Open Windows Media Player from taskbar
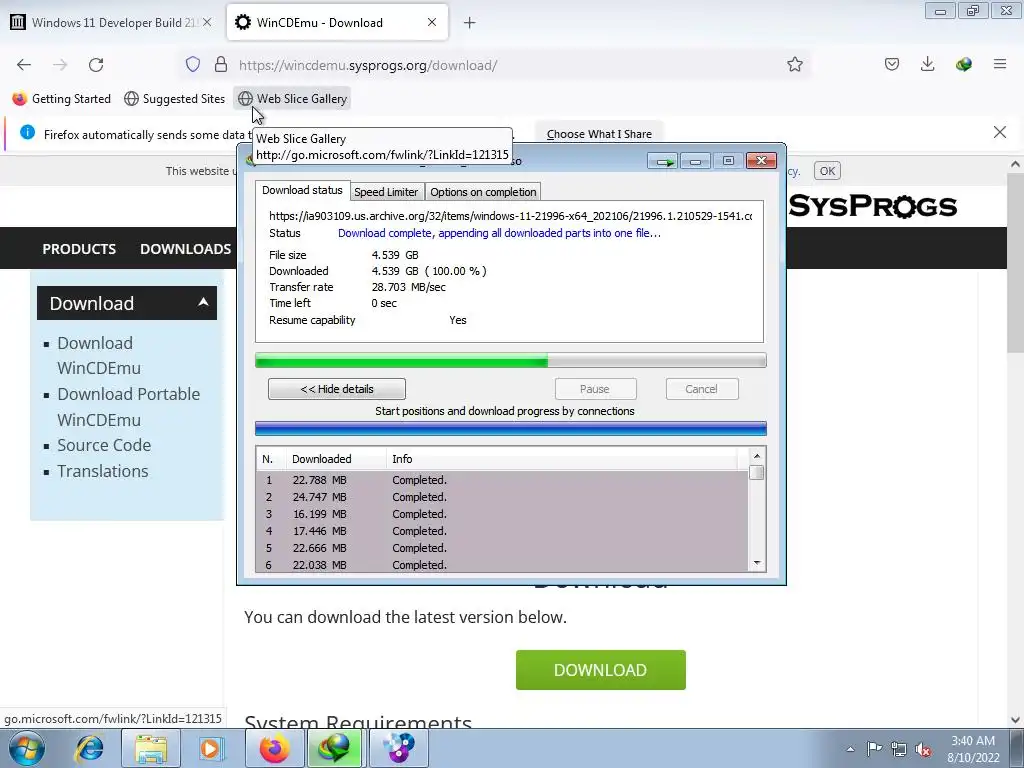This screenshot has width=1024, height=768. click(x=211, y=748)
